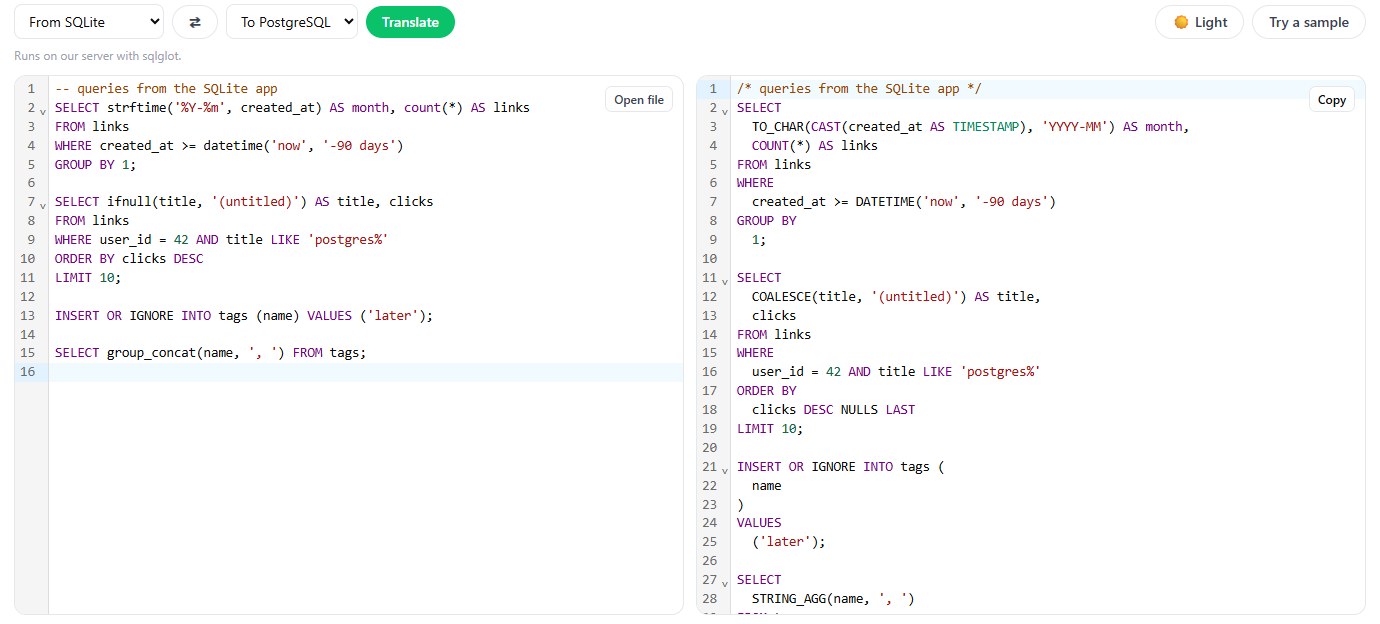Click input line number 13 in gutter
The image size is (1380, 624).
[x=30, y=315]
